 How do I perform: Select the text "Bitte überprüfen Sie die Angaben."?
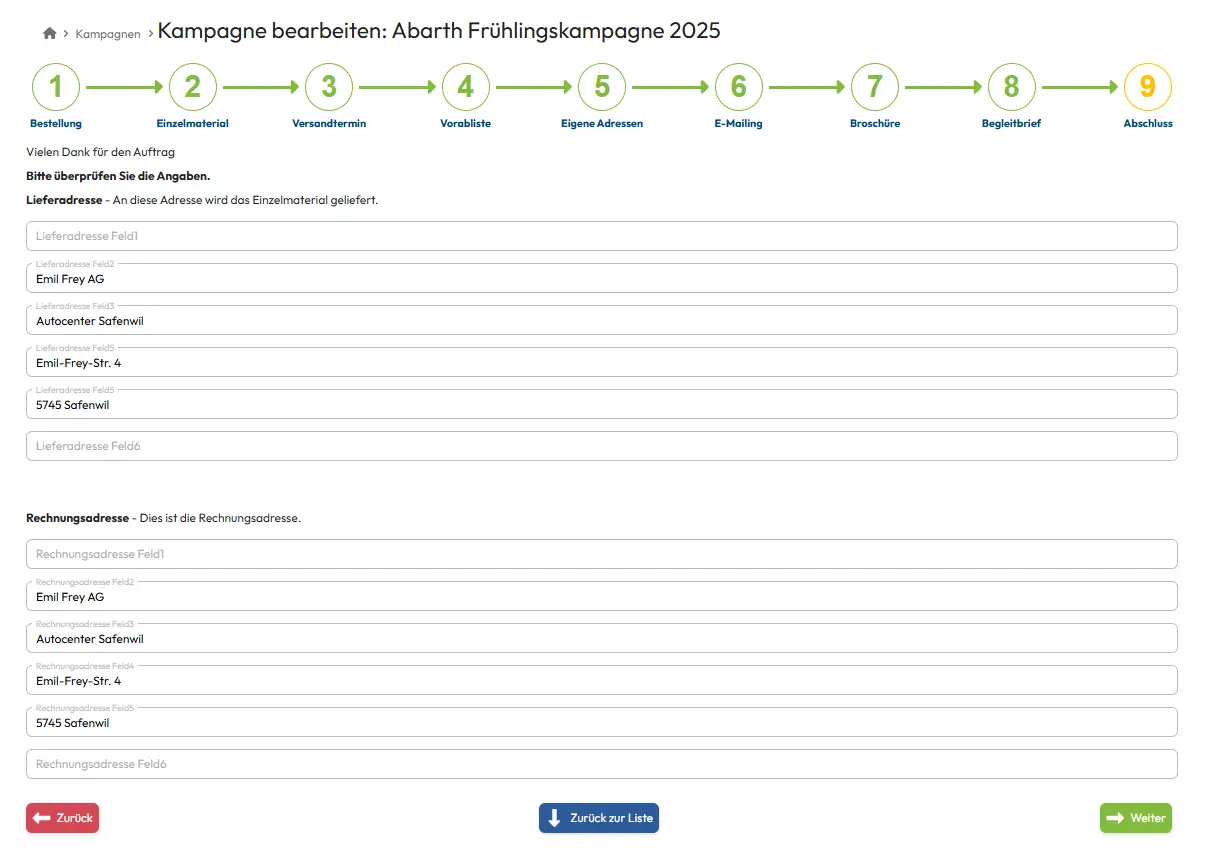point(118,176)
